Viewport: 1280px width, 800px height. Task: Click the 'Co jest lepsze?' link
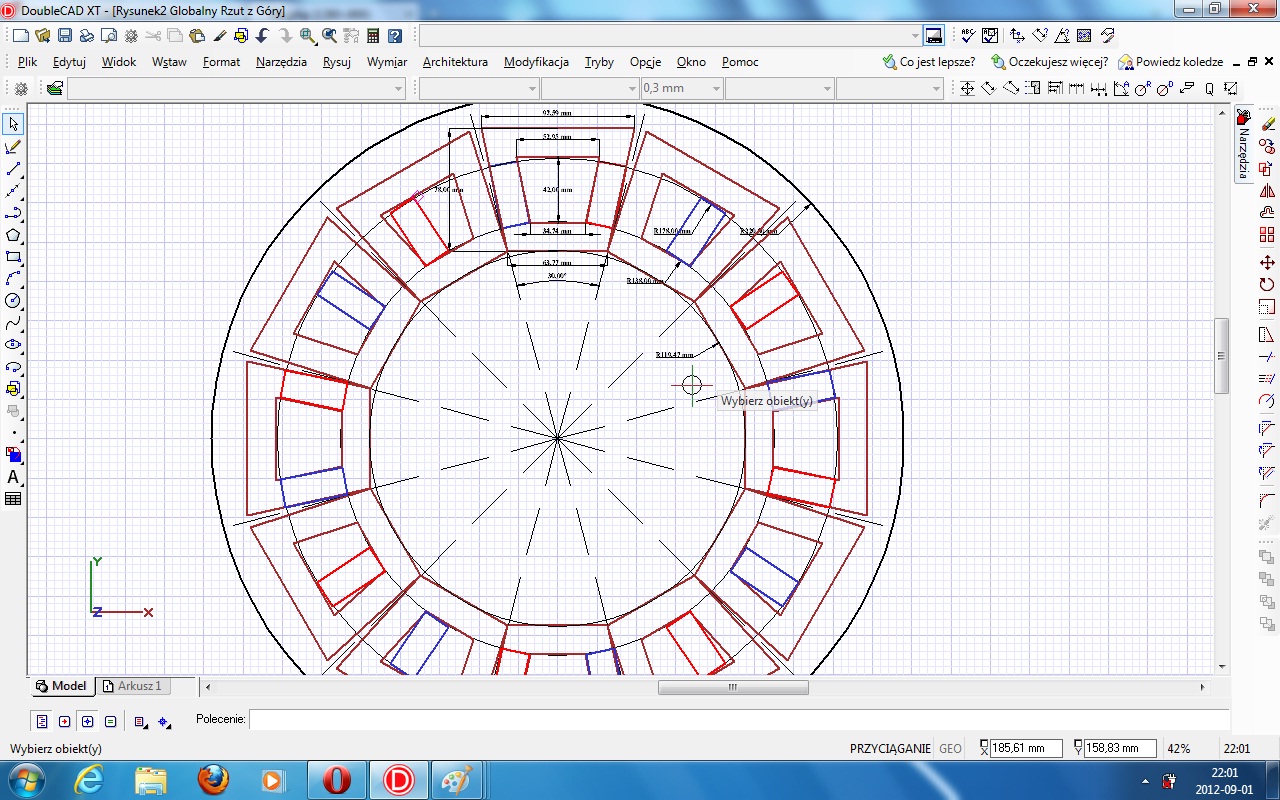pyautogui.click(x=936, y=62)
